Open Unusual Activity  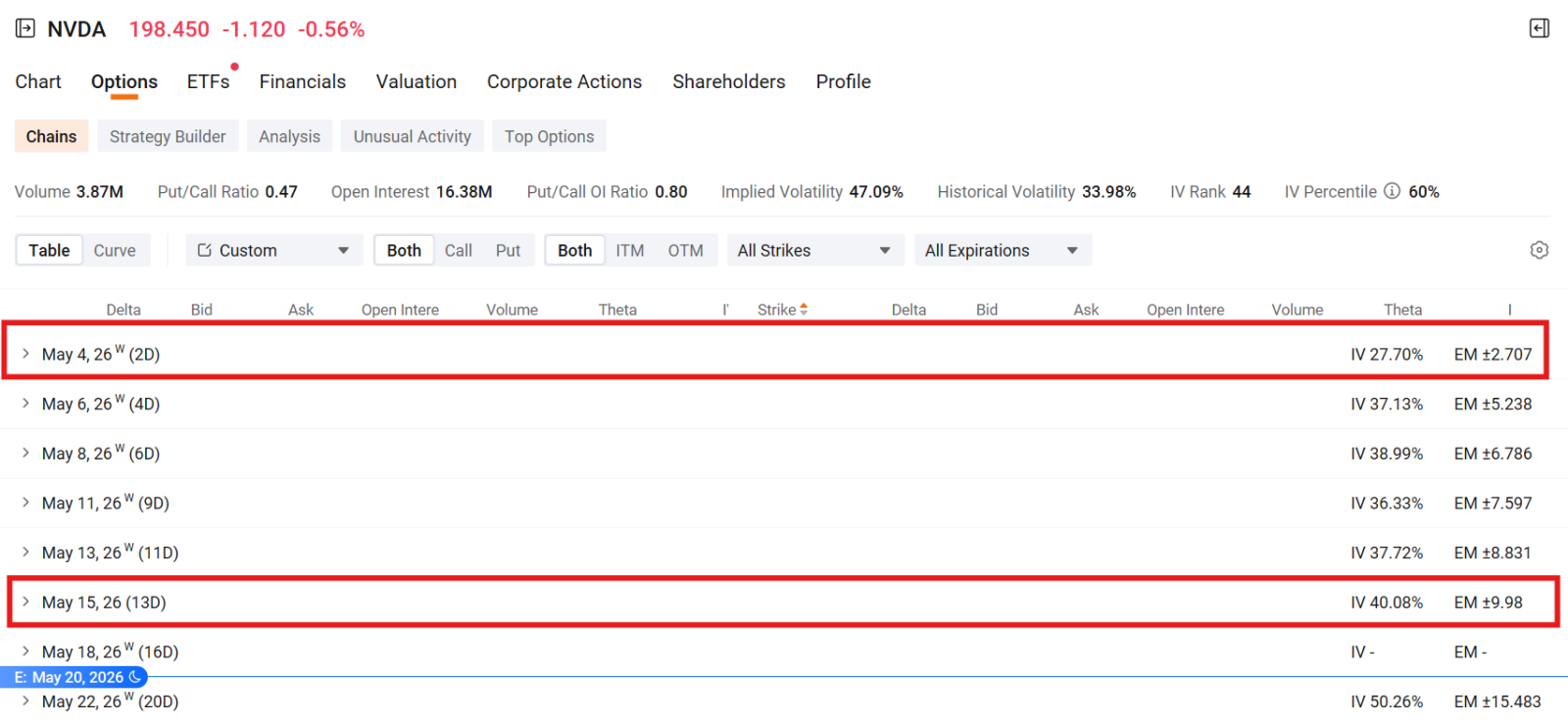click(x=413, y=136)
